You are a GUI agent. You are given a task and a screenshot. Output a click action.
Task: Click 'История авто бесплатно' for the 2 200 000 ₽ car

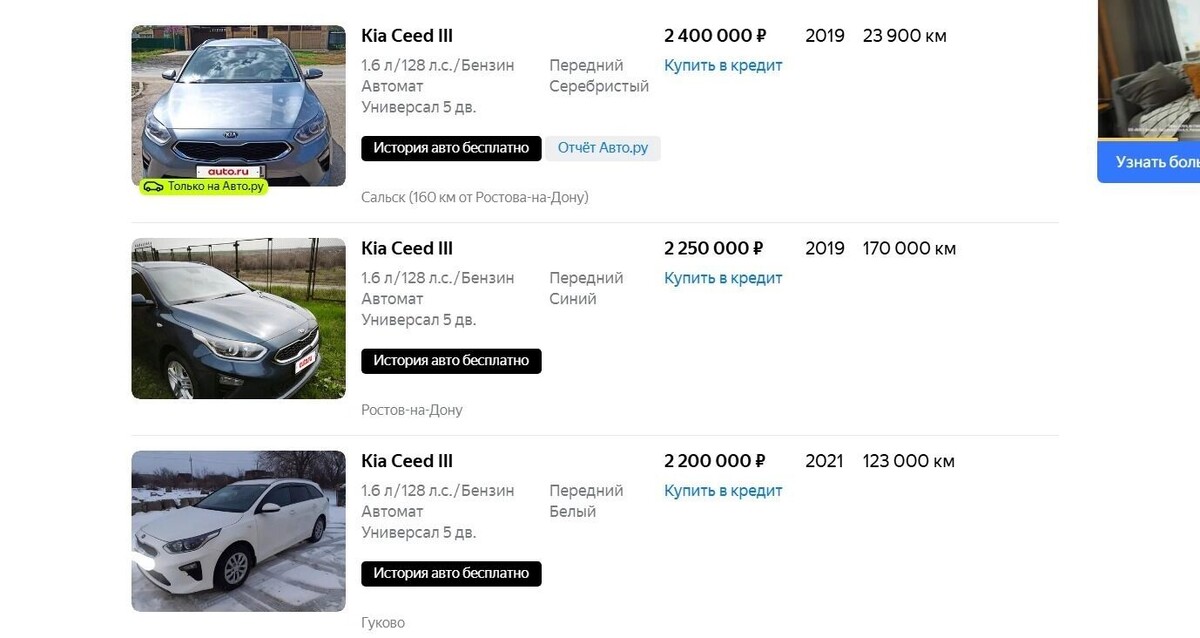point(451,574)
